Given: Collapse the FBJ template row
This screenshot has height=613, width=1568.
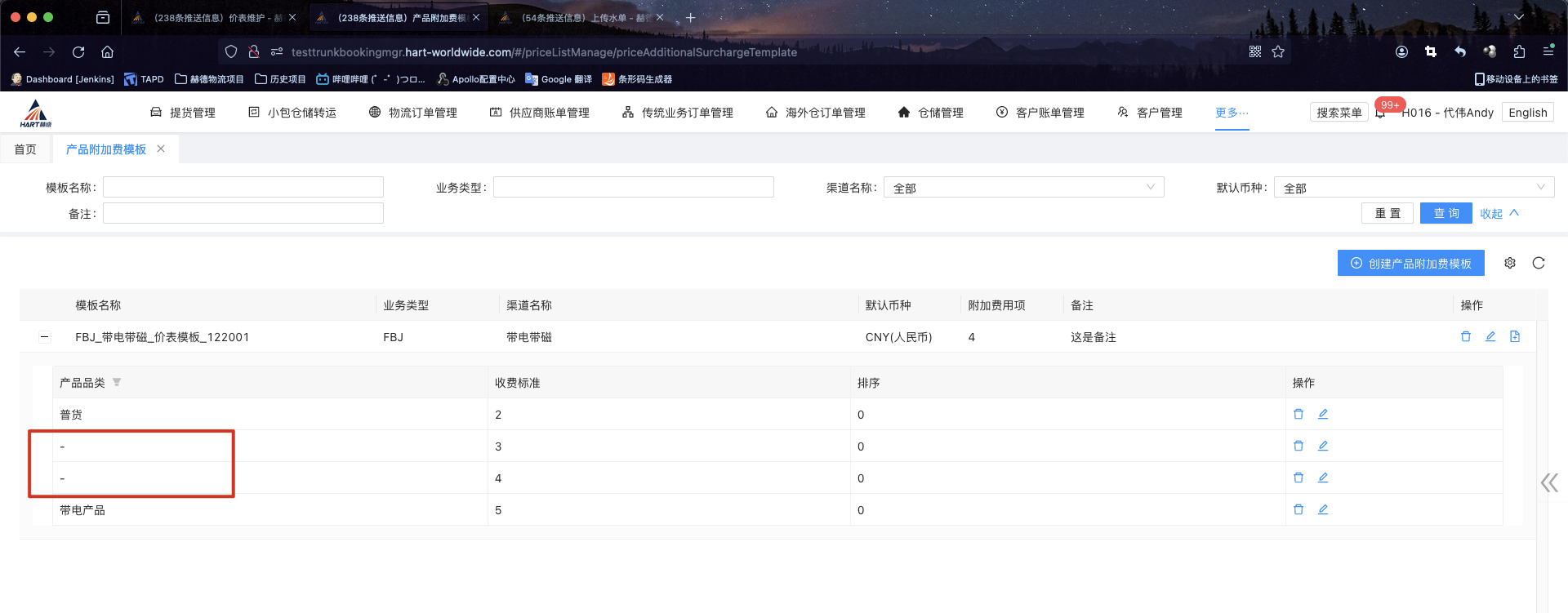Looking at the screenshot, I should 45,337.
